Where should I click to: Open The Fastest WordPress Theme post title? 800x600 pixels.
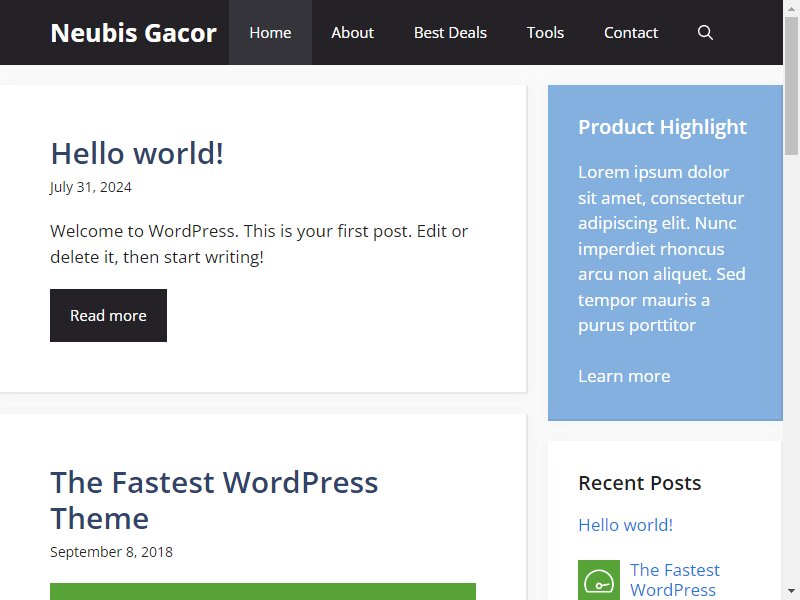(214, 500)
